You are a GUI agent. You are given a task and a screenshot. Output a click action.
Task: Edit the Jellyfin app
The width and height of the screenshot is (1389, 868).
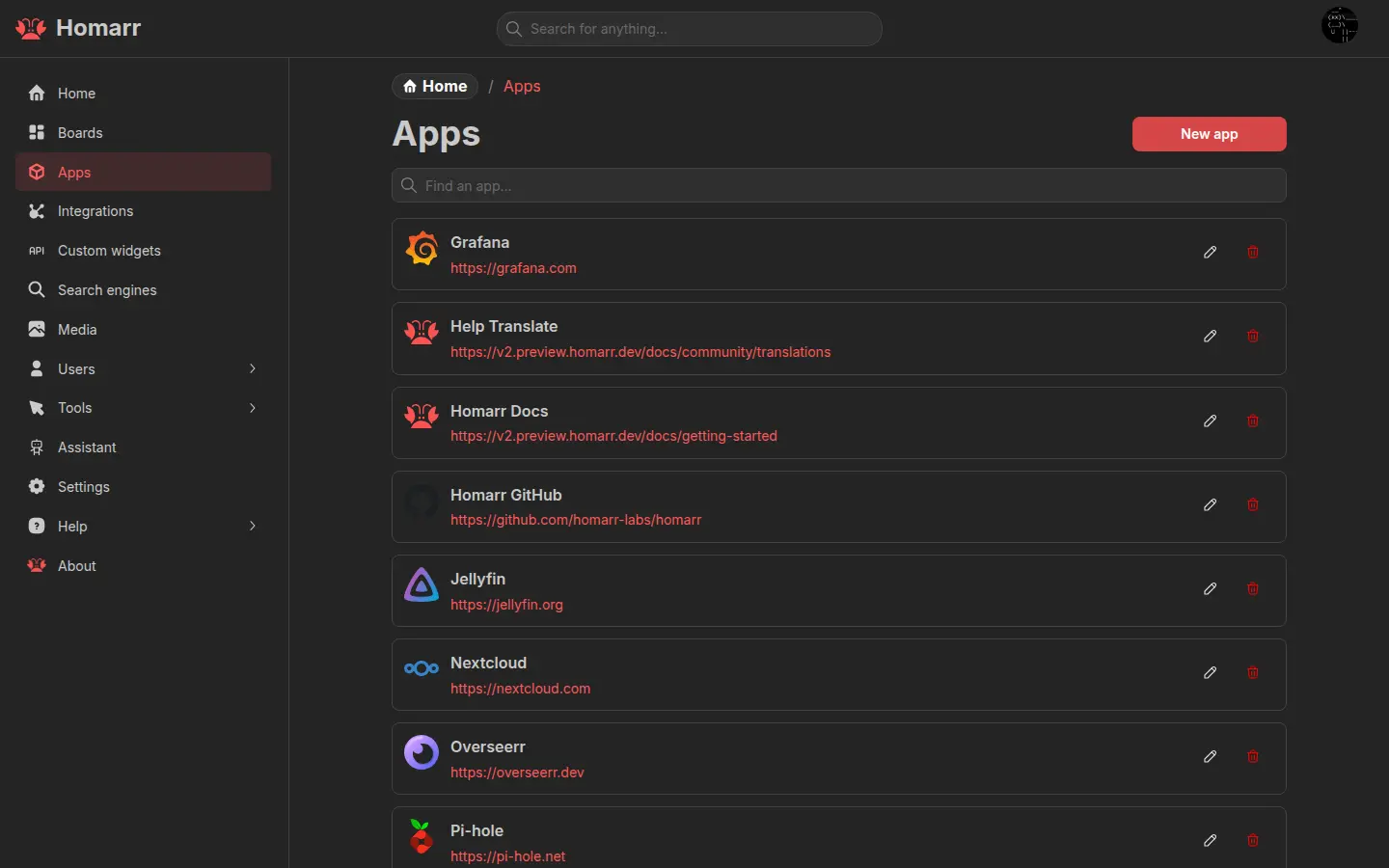point(1211,589)
